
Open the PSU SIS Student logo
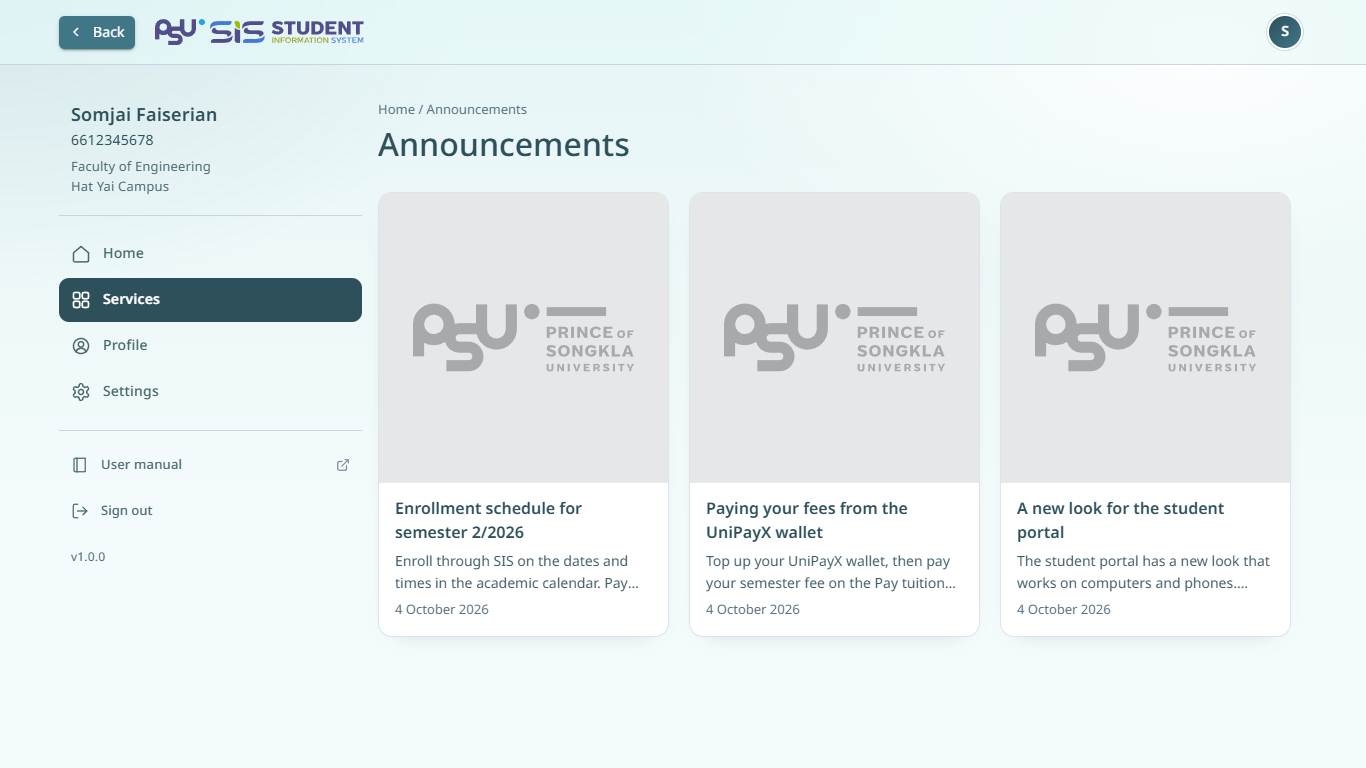(x=259, y=32)
